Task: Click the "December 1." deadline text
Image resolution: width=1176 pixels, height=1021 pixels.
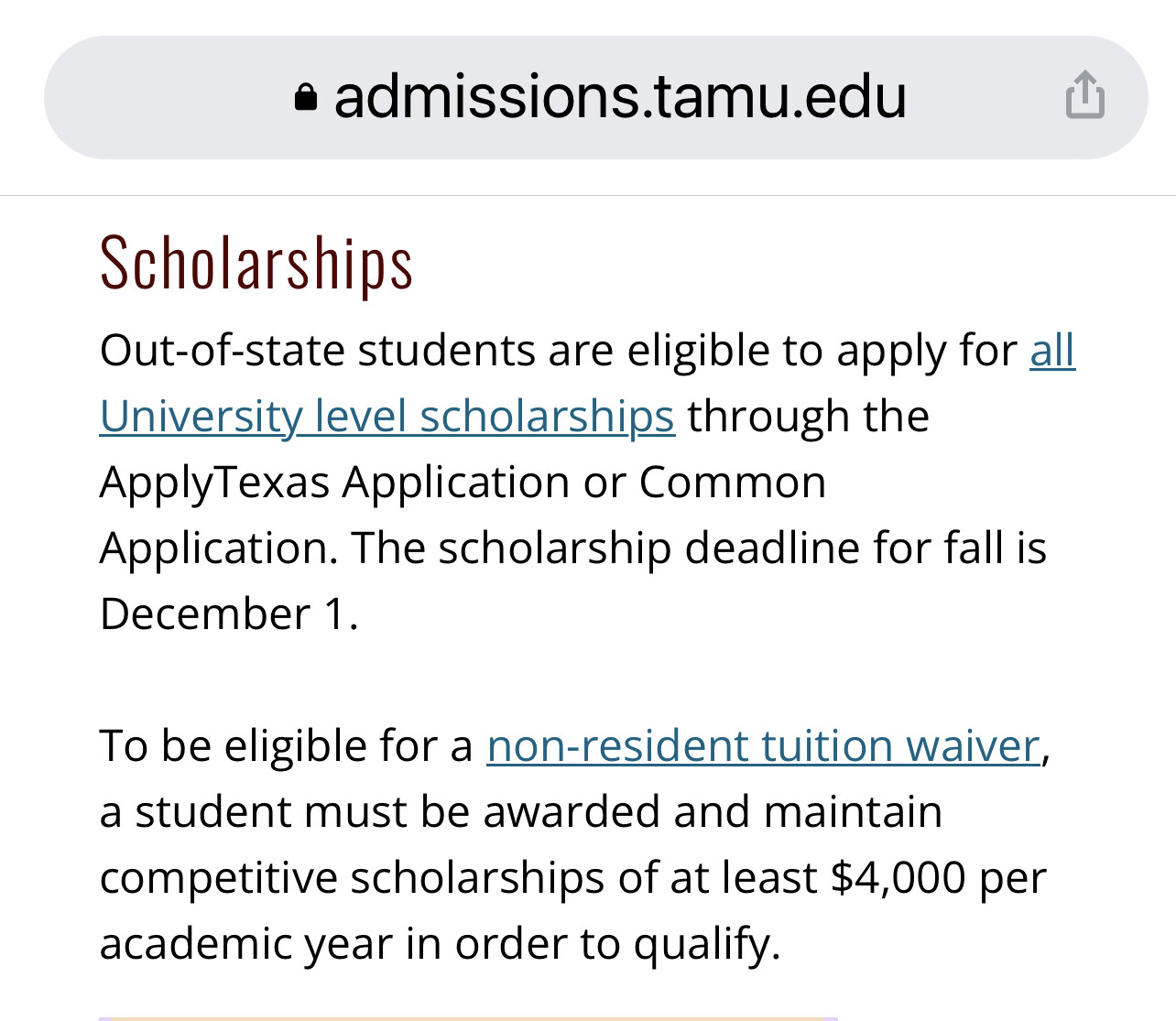Action: (x=229, y=614)
